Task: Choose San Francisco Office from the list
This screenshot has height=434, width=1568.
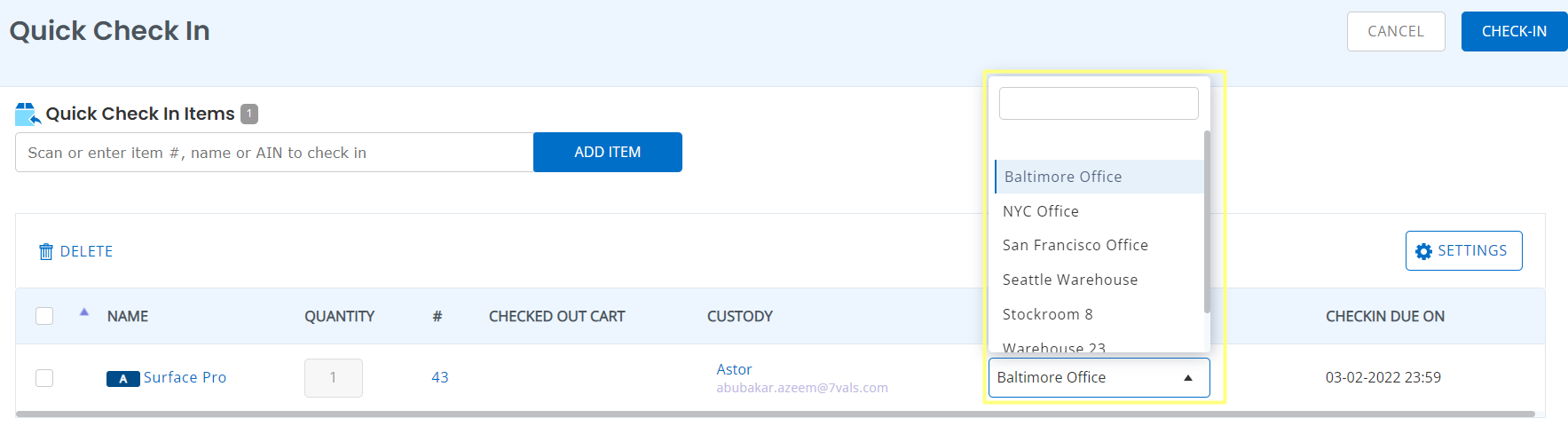Action: pyautogui.click(x=1075, y=245)
